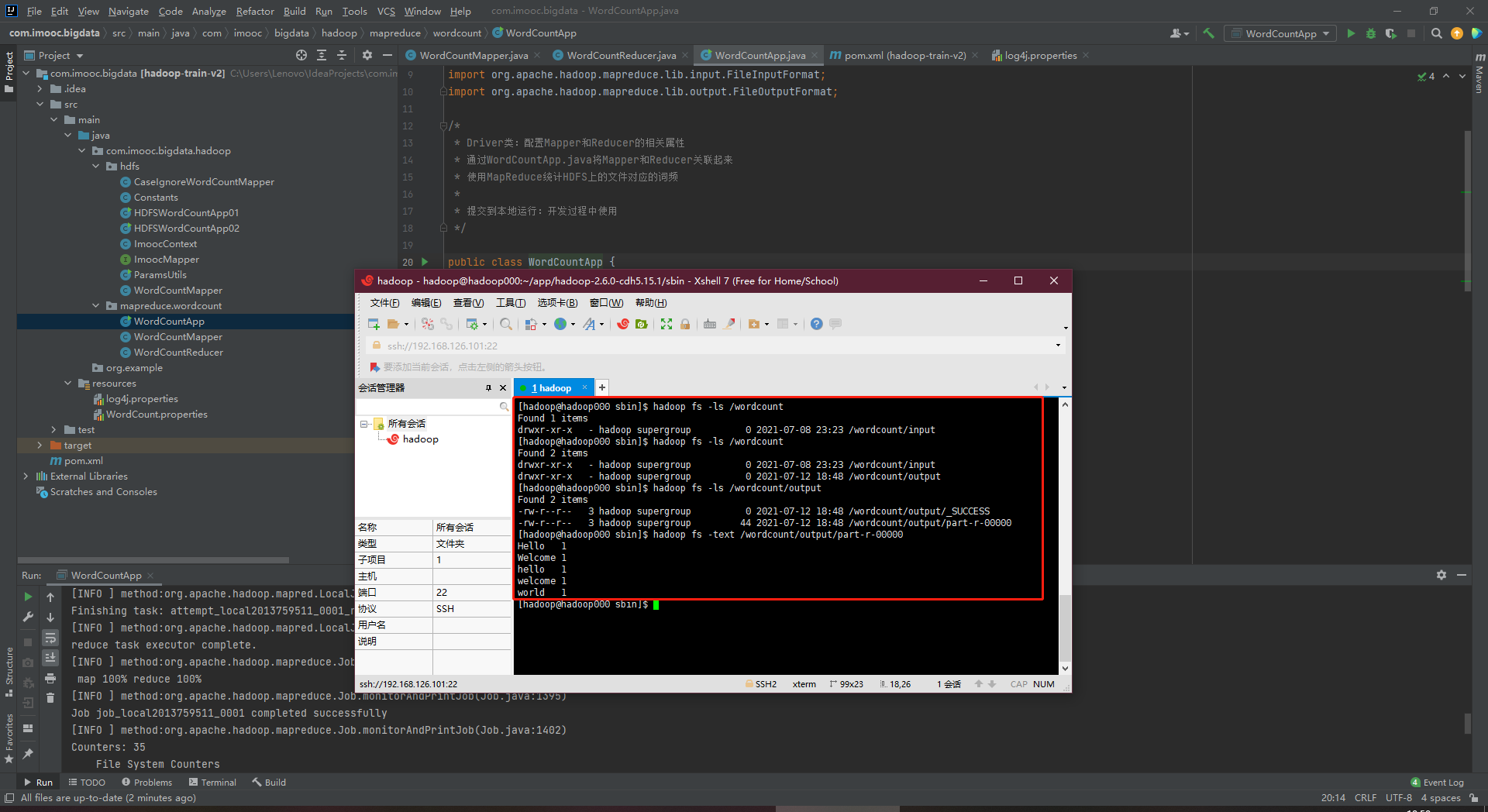Toggle scroll to end in Run console
The width and height of the screenshot is (1488, 812).
click(x=50, y=658)
